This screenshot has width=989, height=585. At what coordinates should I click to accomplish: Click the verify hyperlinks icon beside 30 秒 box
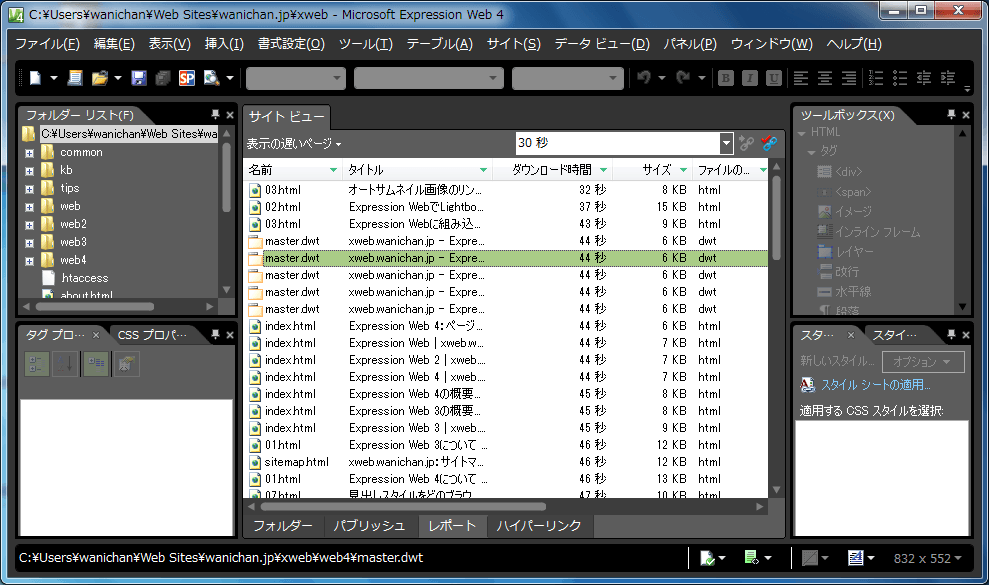pyautogui.click(x=747, y=143)
